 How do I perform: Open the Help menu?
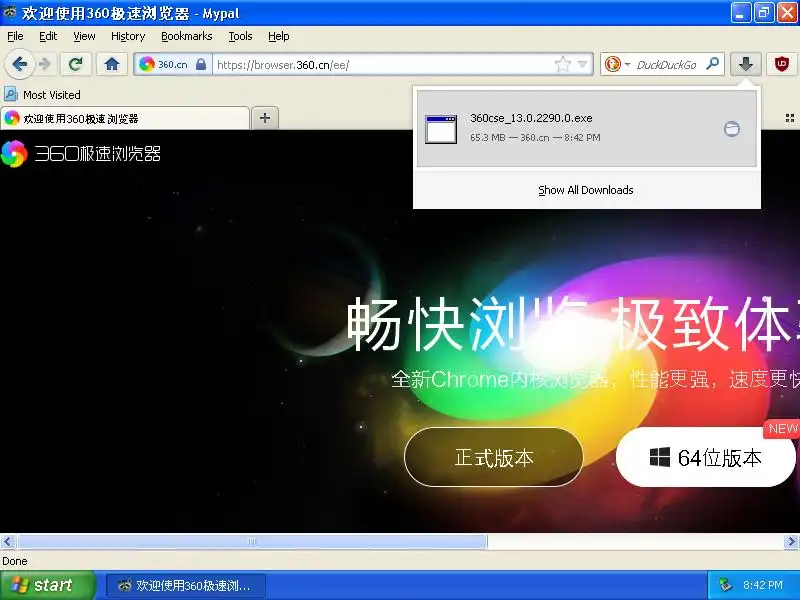coord(279,36)
